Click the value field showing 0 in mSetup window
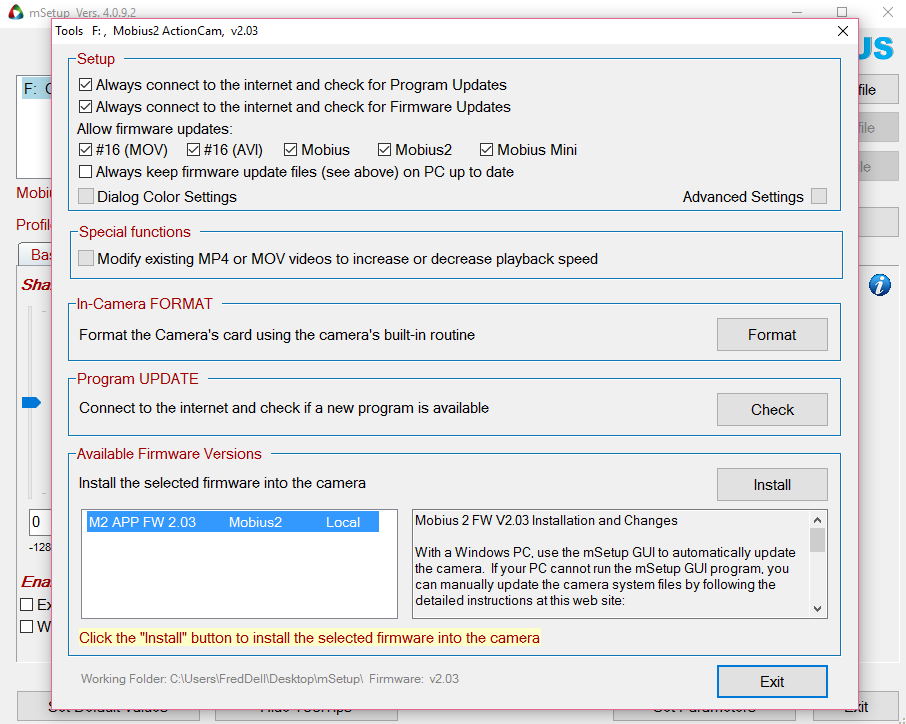 40,523
